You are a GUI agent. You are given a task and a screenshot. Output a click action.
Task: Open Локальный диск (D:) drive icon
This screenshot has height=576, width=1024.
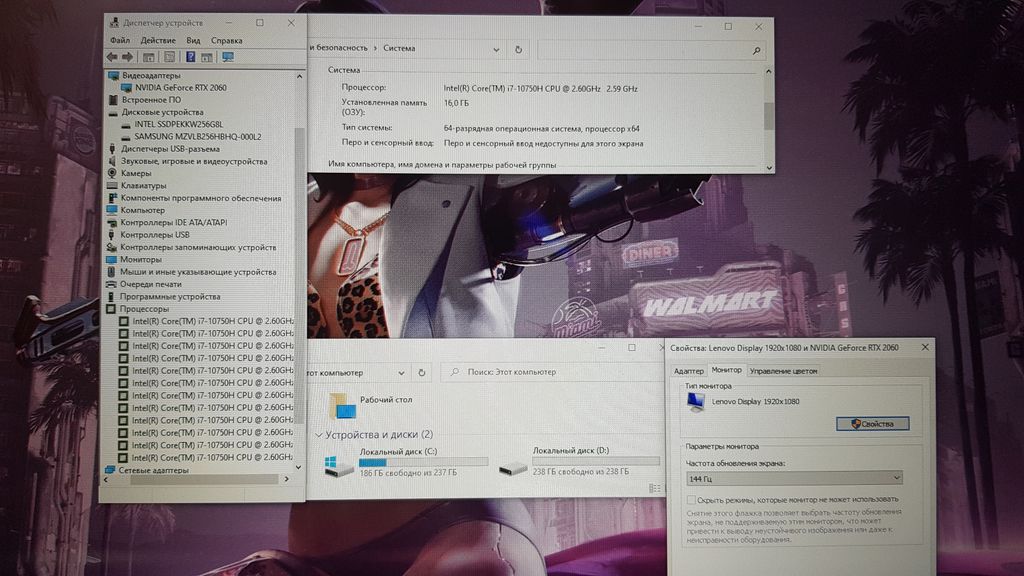[512, 465]
